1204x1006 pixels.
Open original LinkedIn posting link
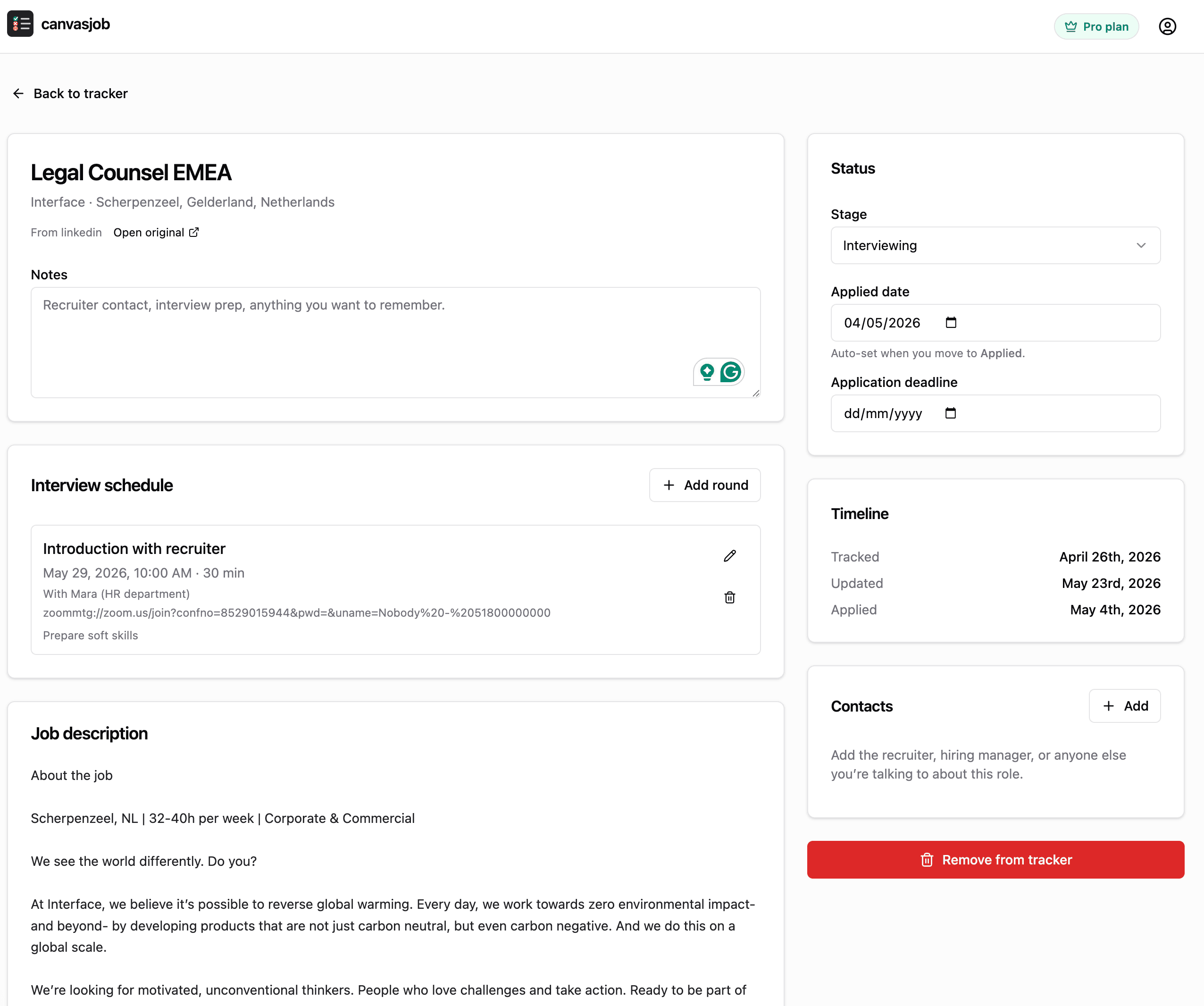point(156,232)
